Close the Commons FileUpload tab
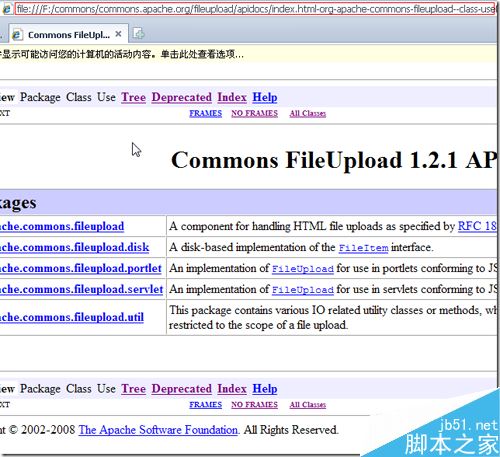Viewport: 500px width, 457px height. [x=118, y=34]
